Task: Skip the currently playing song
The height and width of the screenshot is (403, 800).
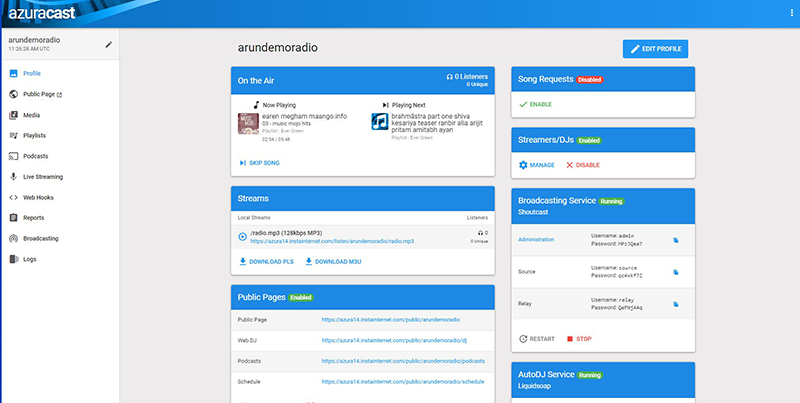Action: click(x=260, y=162)
